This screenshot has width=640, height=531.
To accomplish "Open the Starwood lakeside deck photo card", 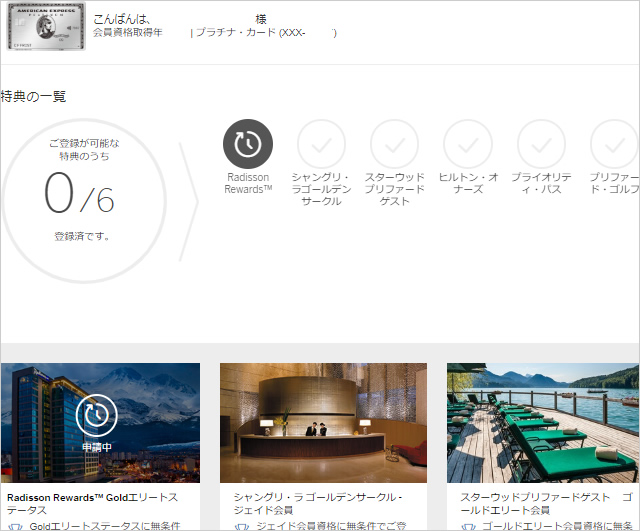I will tap(543, 423).
